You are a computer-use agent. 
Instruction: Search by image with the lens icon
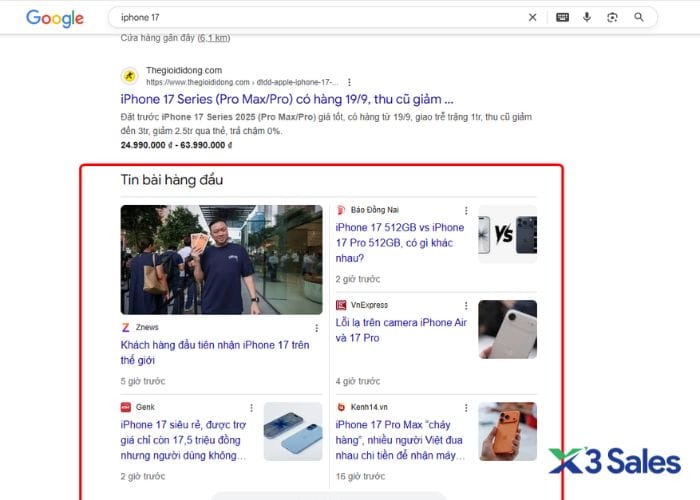pyautogui.click(x=612, y=17)
